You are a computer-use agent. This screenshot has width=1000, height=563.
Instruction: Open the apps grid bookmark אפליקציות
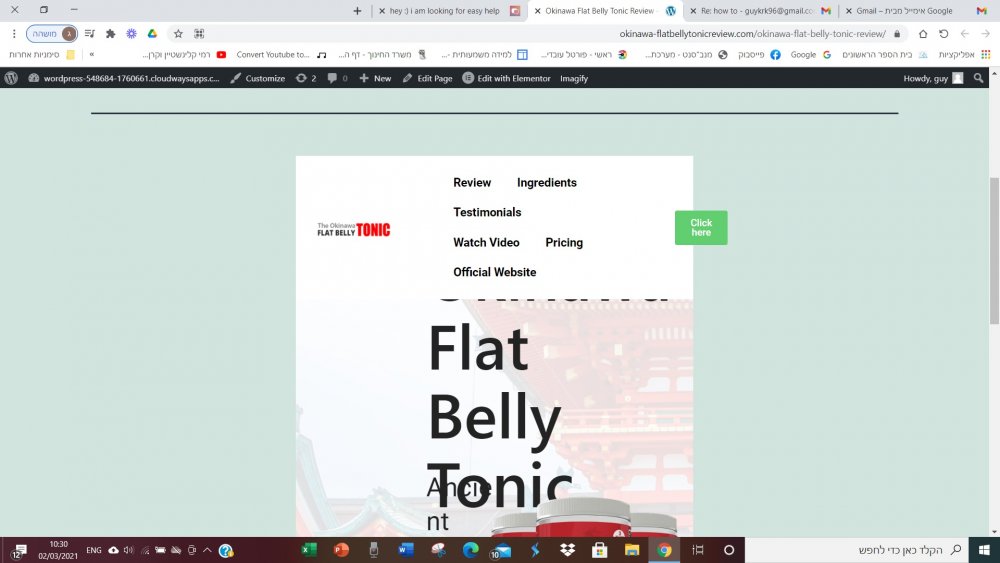(964, 55)
